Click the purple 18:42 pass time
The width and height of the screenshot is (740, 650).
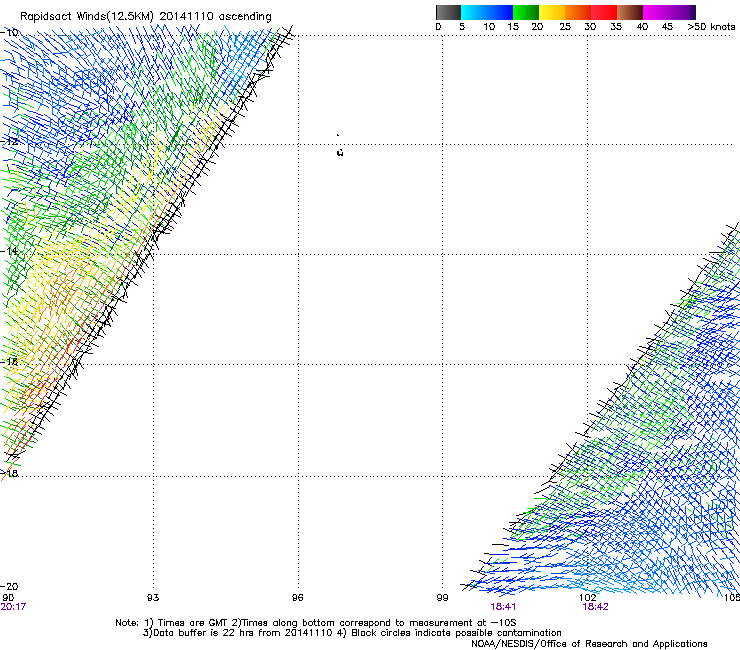596,607
